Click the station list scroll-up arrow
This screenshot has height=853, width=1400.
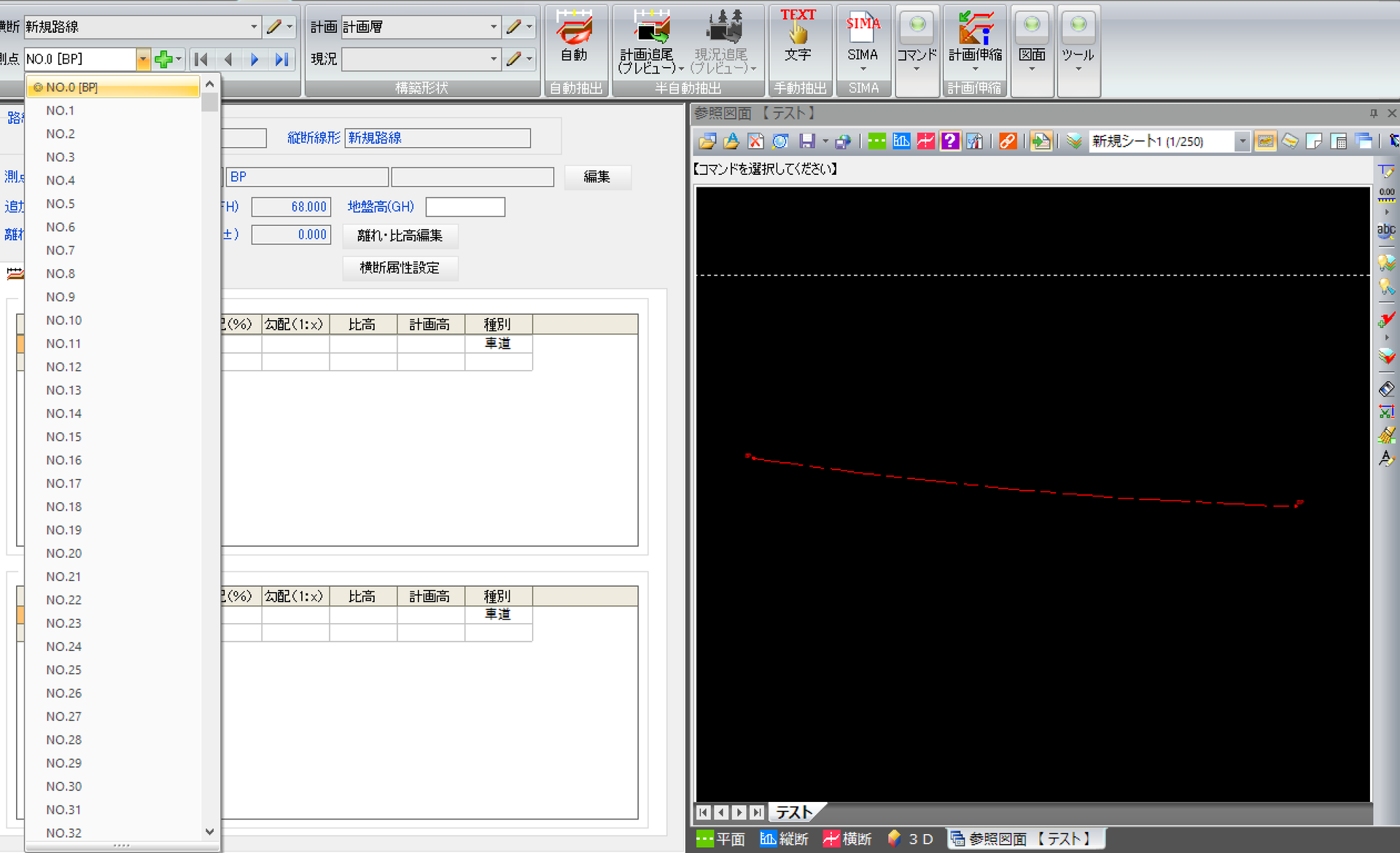coord(210,84)
